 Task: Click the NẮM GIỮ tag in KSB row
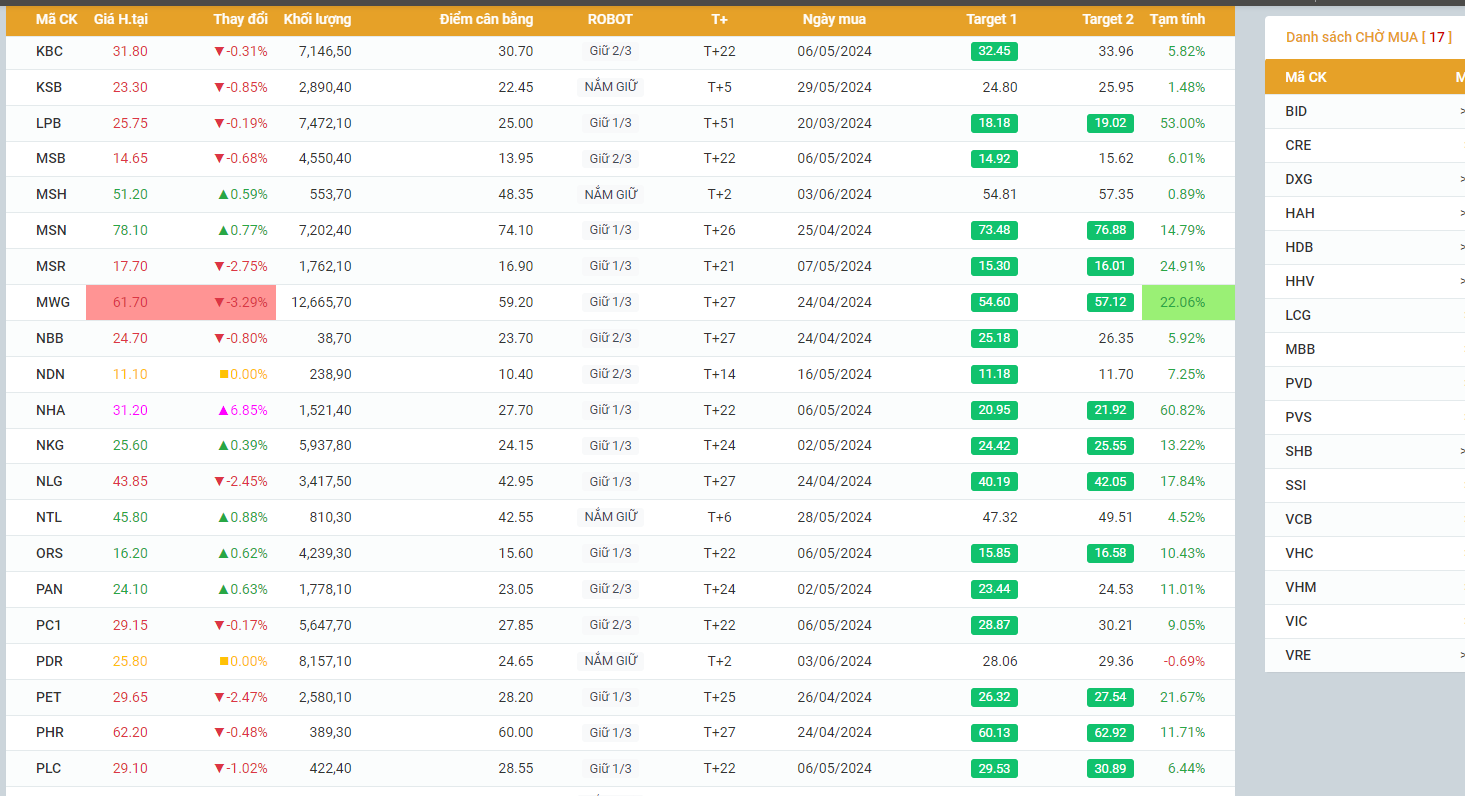tap(611, 87)
